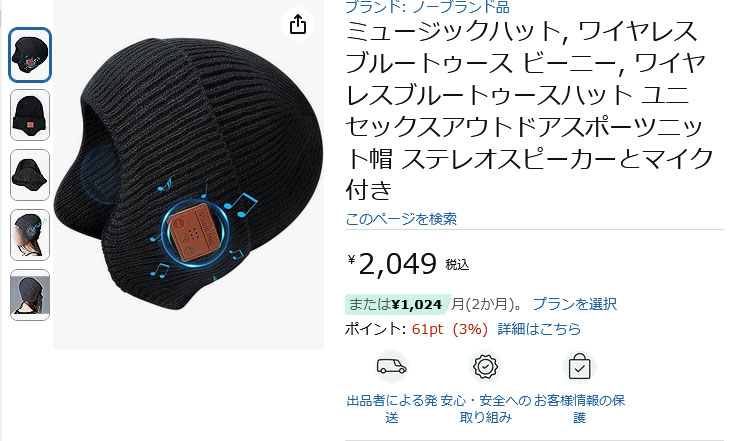
Task: Click プランを選択 installment plan link
Action: [575, 304]
